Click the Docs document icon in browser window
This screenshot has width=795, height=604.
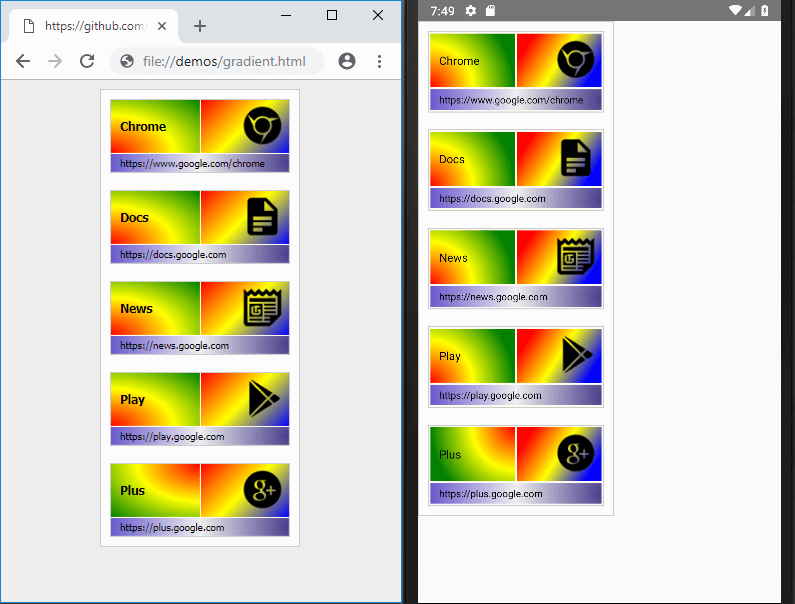(x=262, y=217)
